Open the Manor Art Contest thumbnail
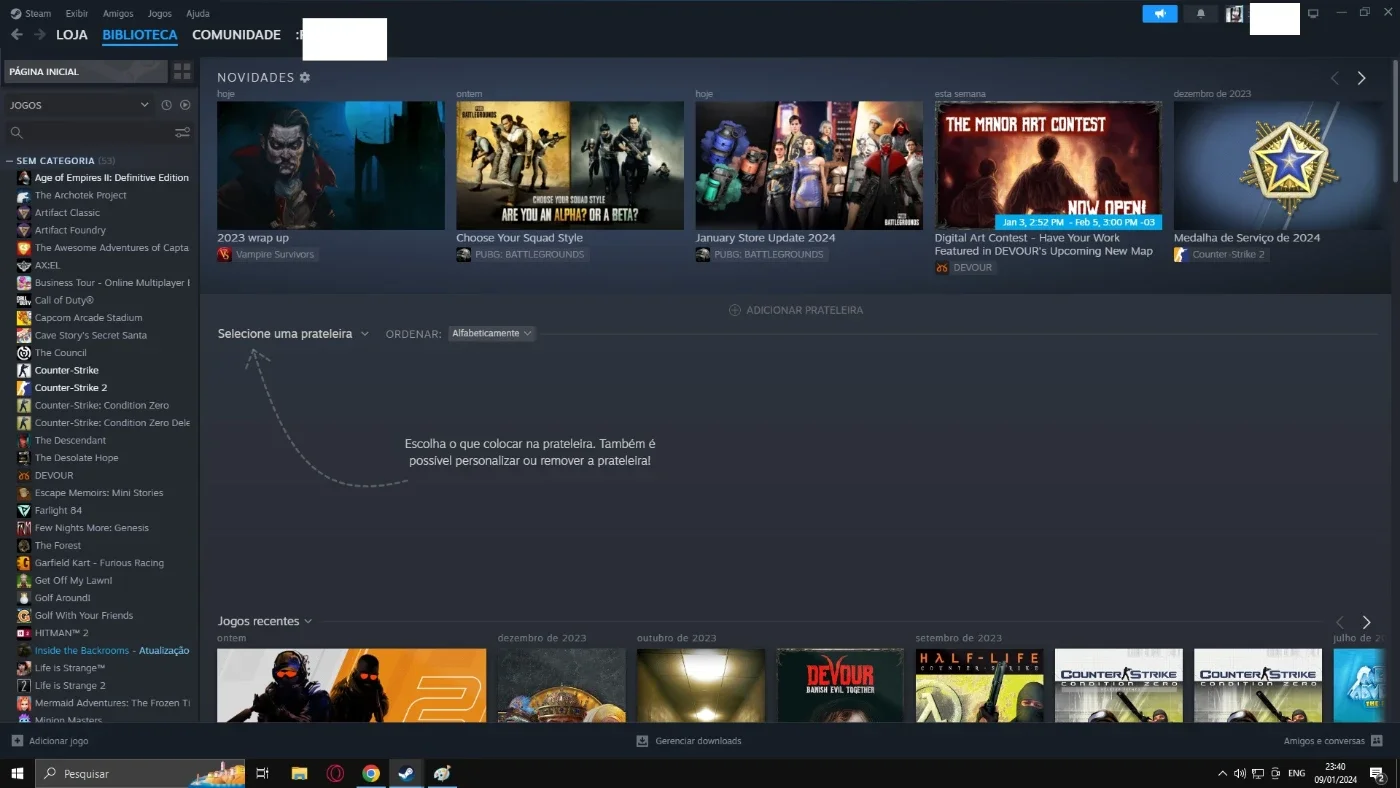 pyautogui.click(x=1048, y=165)
